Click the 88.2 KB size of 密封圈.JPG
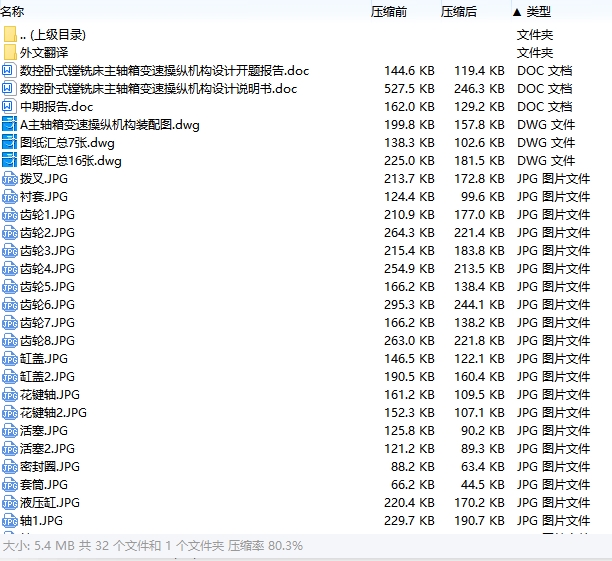The width and height of the screenshot is (612, 561). (x=413, y=467)
